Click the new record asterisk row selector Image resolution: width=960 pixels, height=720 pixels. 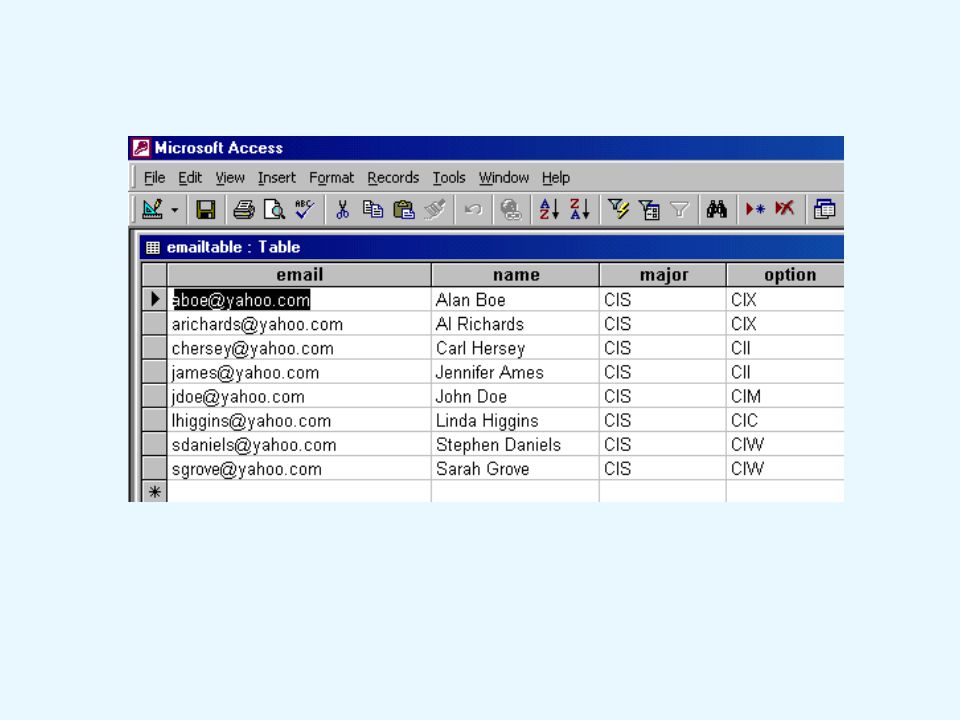coord(154,492)
